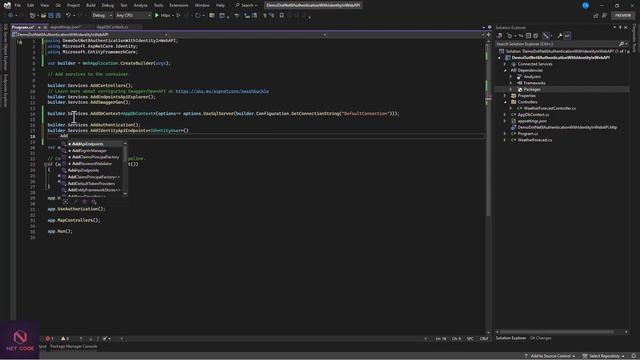Viewport: 640px width, 360px height.
Task: Select appsettings.json in Solution Explorer
Action: click(x=531, y=121)
